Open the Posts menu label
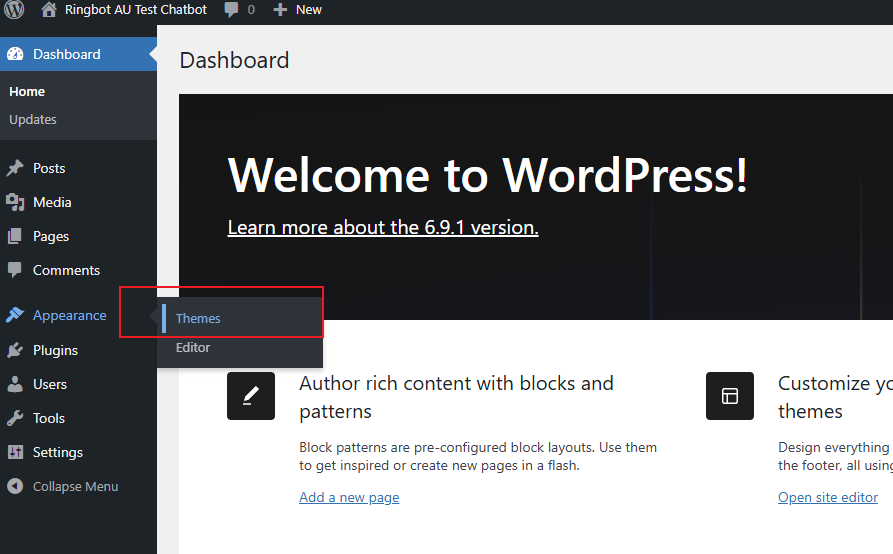Image resolution: width=893 pixels, height=554 pixels. pos(49,168)
